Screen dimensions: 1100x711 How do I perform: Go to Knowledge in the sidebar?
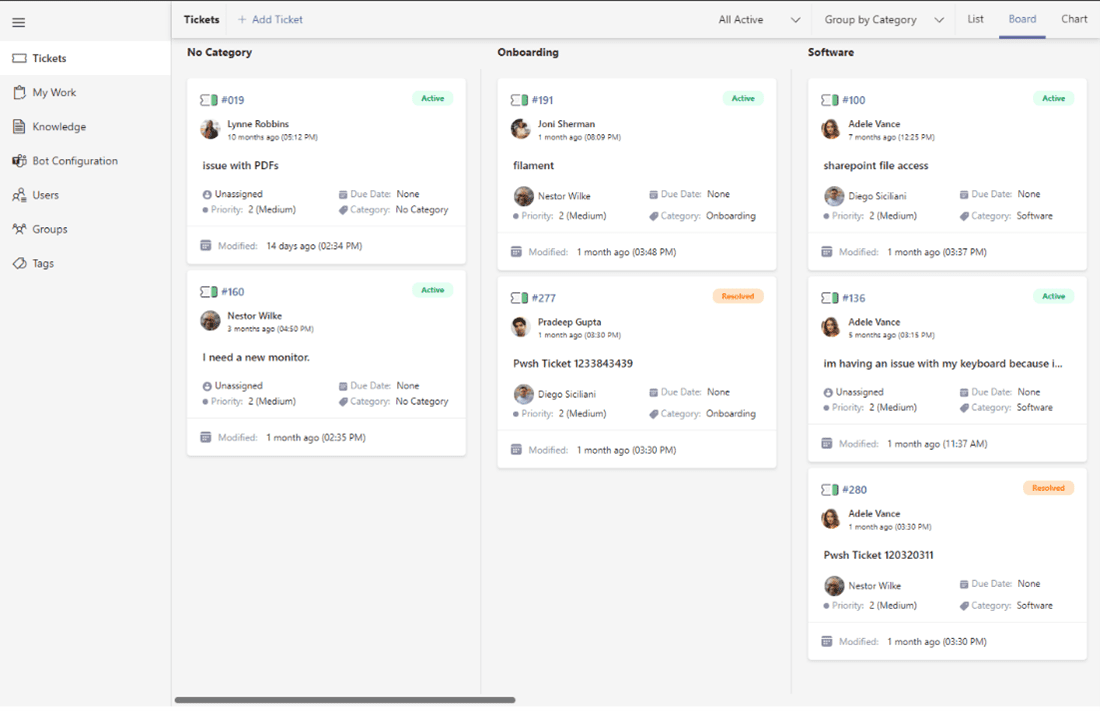tap(85, 126)
